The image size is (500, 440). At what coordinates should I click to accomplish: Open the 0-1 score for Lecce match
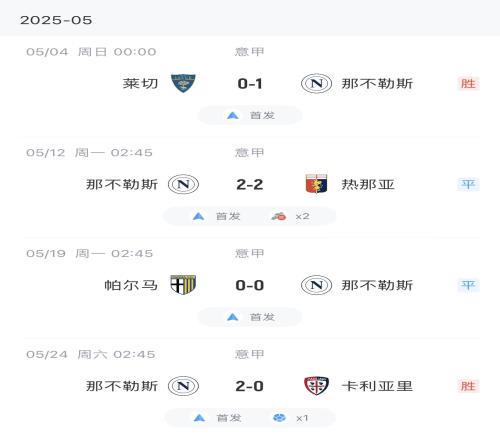tap(250, 83)
